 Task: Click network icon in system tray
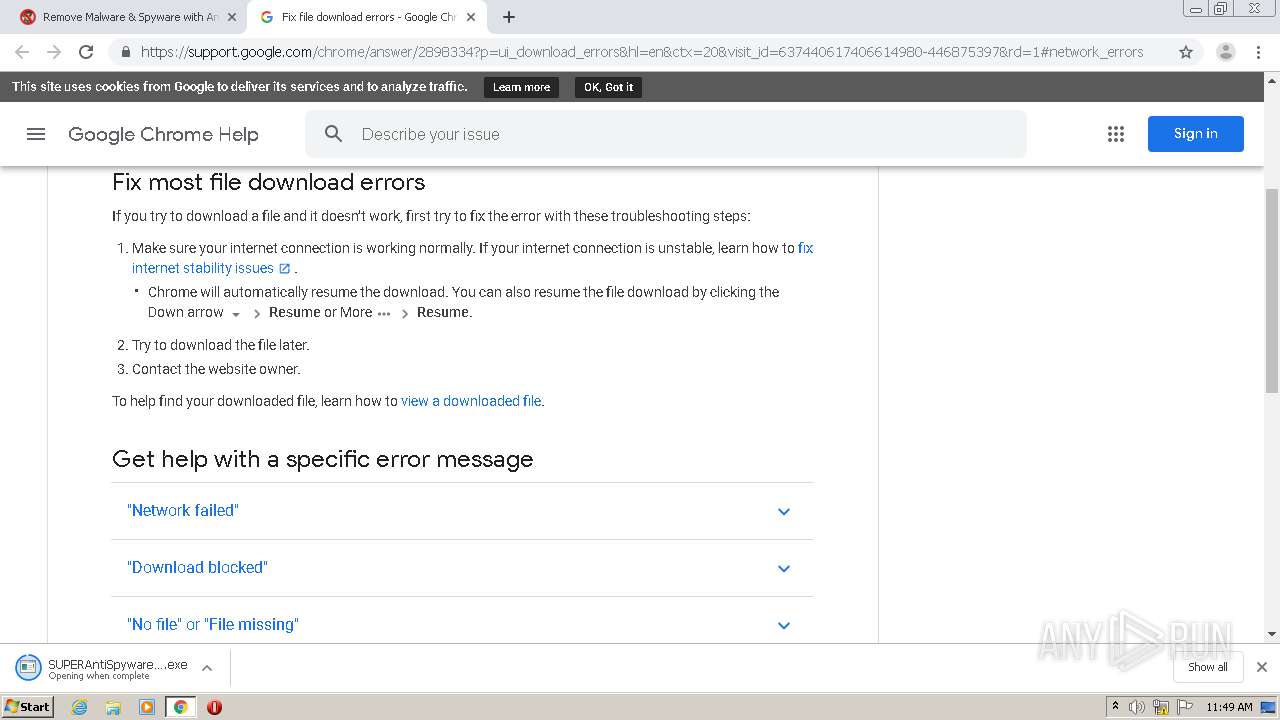1161,707
